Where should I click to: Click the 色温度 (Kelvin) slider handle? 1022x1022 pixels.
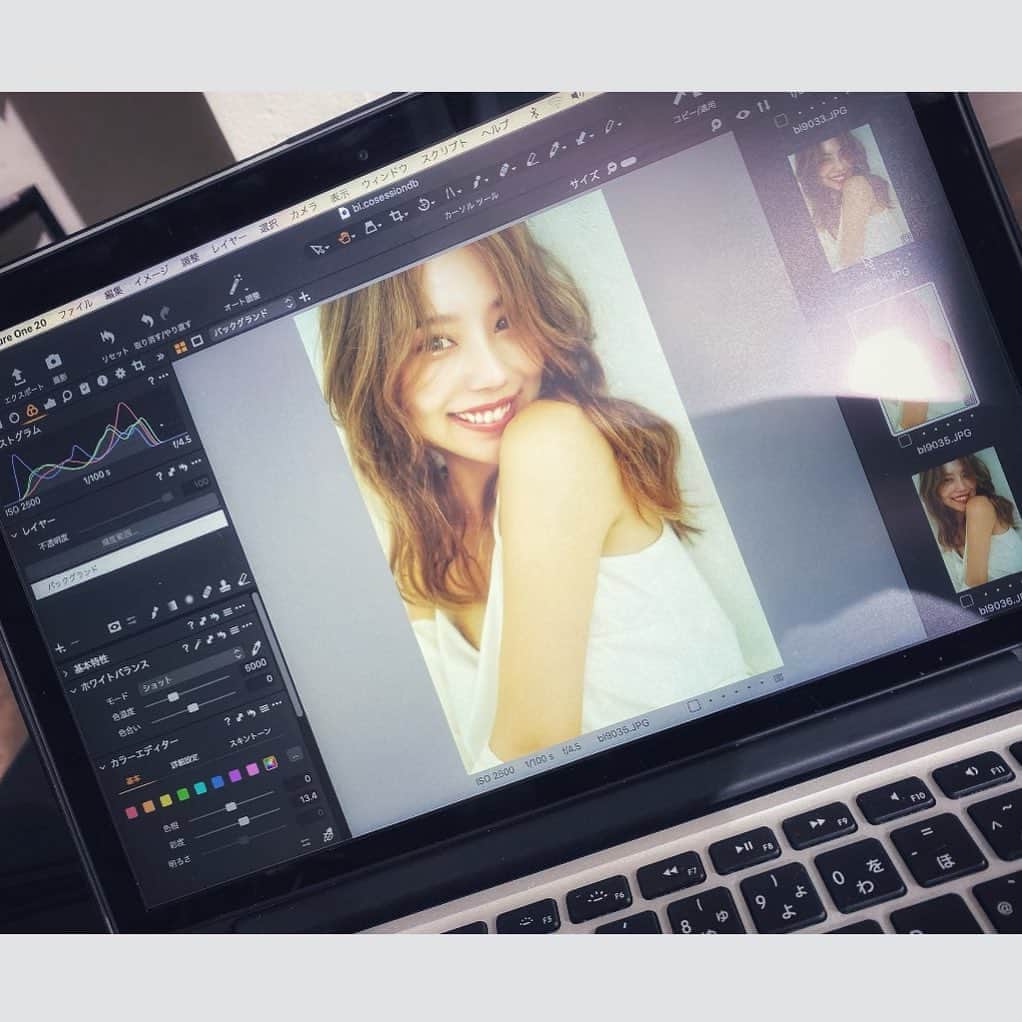(x=173, y=697)
